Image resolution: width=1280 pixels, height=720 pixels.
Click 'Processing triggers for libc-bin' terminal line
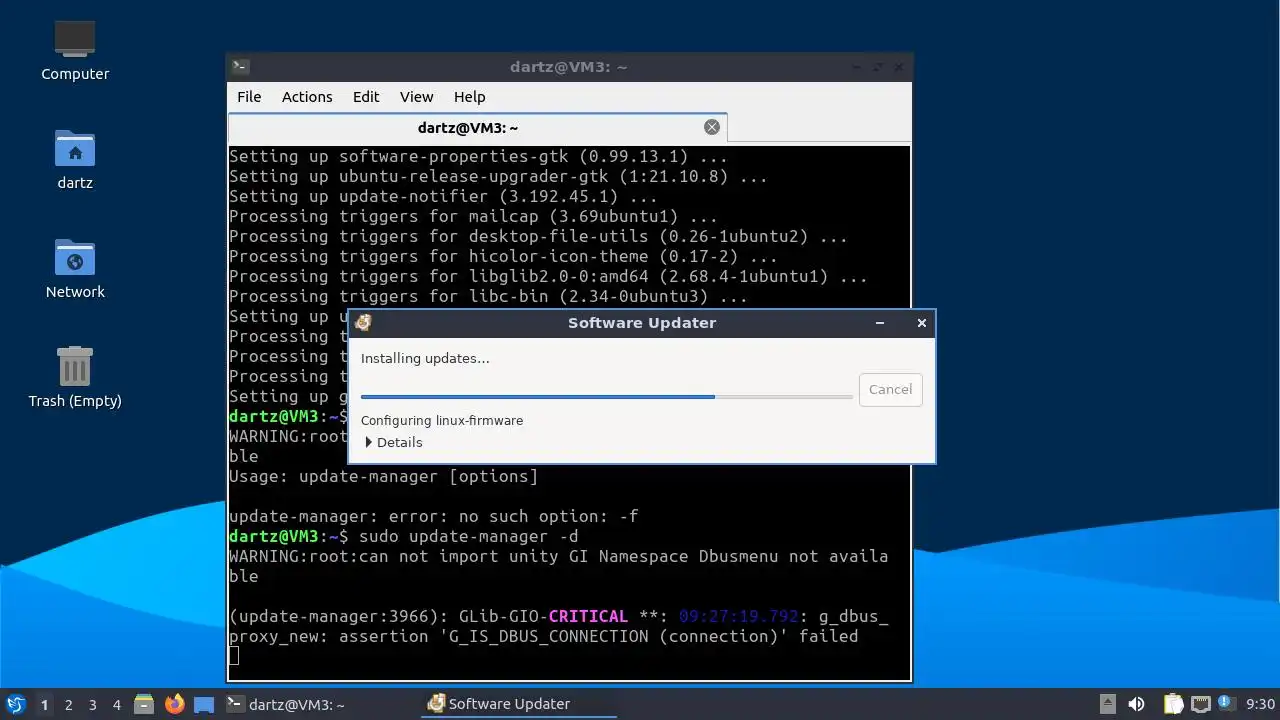(488, 296)
